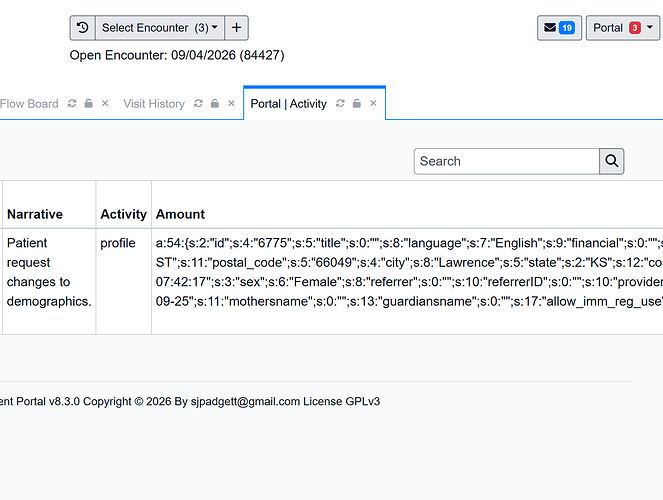Select the Portal | Activity tab
The width and height of the screenshot is (663, 500).
(x=288, y=104)
